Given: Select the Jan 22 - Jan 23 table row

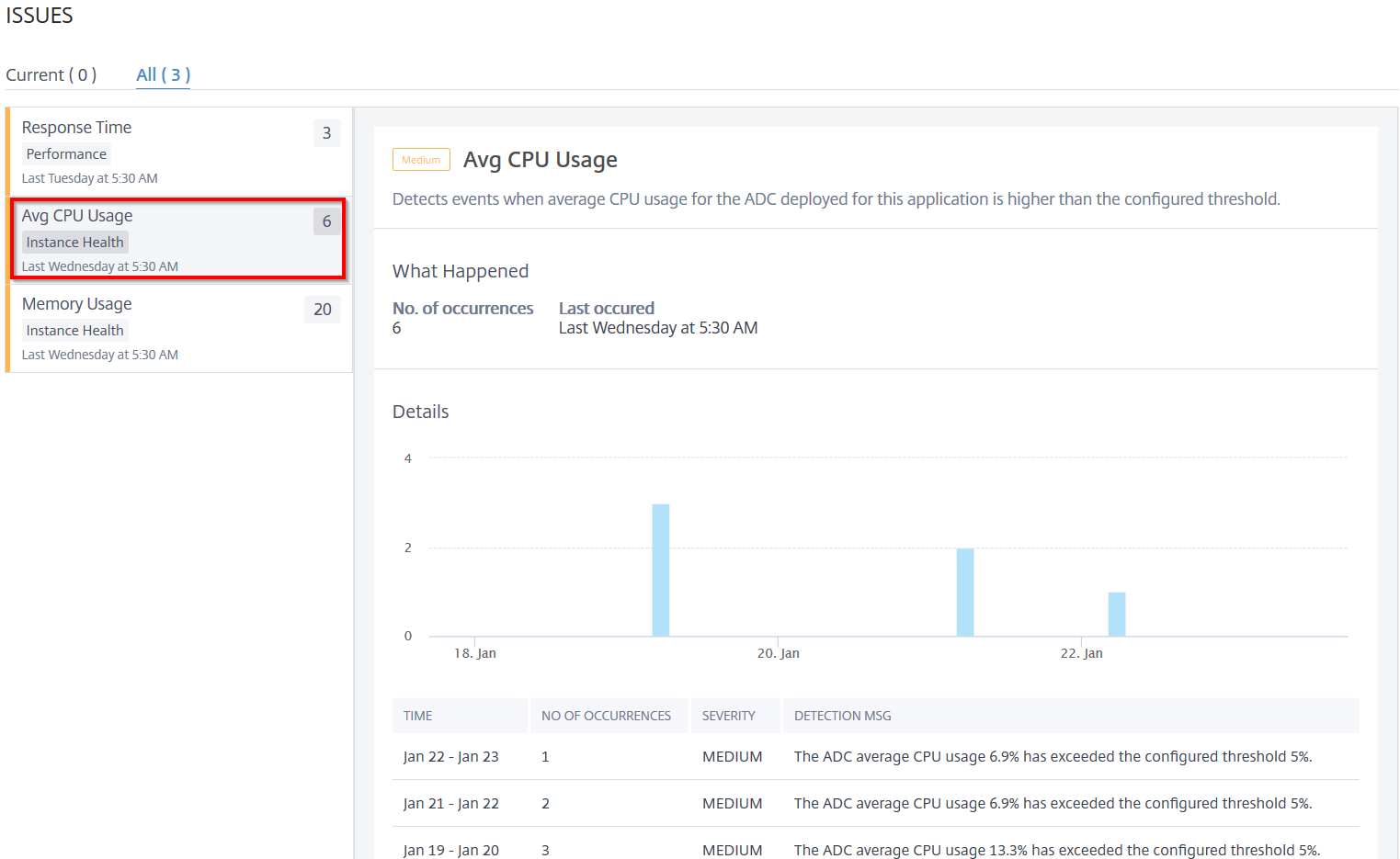Looking at the screenshot, I should click(876, 757).
